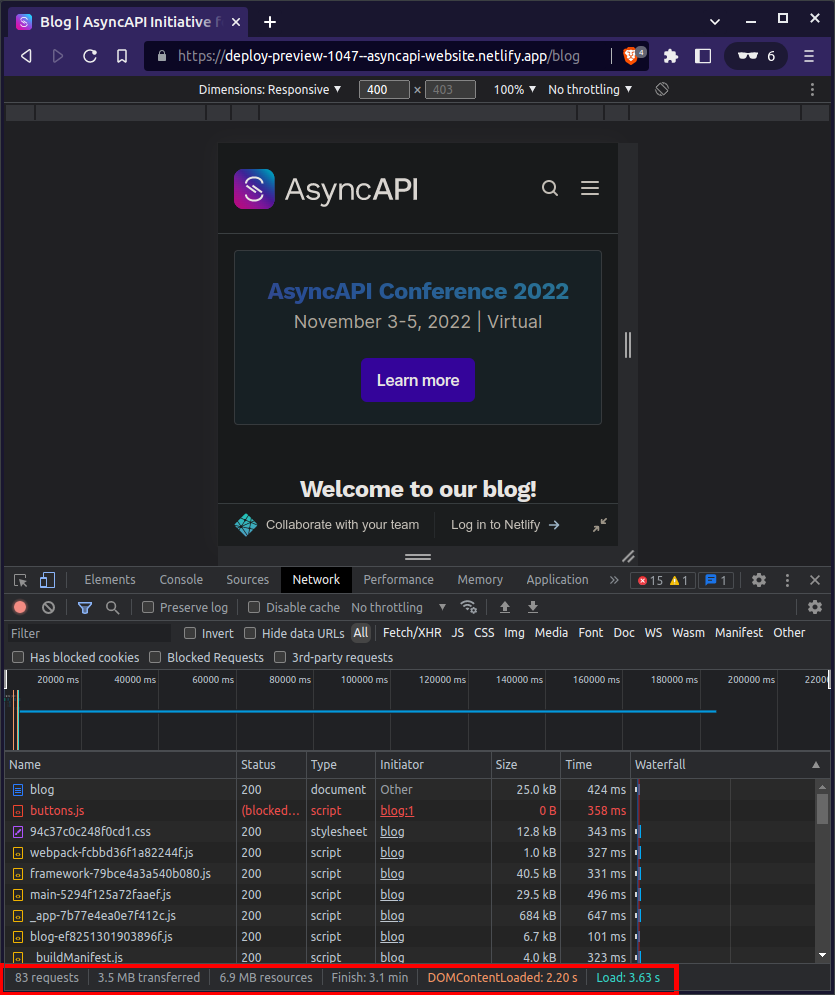Sort by Waterfall column arrow
This screenshot has width=835, height=995.
pyautogui.click(x=816, y=765)
